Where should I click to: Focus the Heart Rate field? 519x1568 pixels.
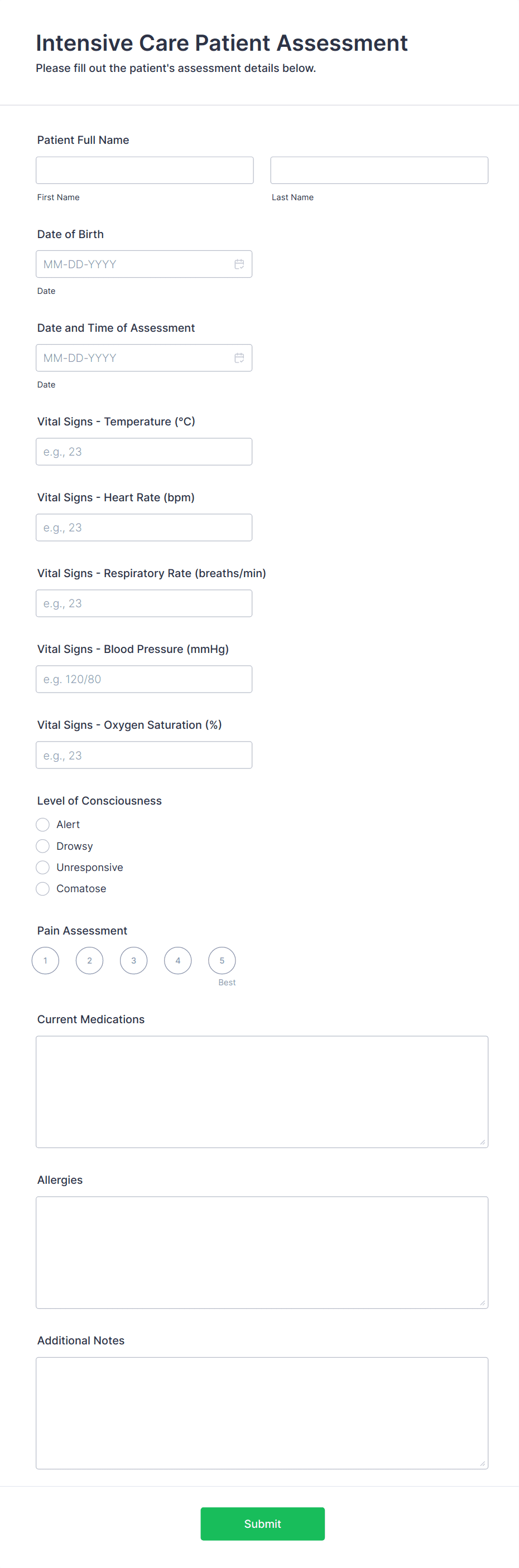[144, 527]
